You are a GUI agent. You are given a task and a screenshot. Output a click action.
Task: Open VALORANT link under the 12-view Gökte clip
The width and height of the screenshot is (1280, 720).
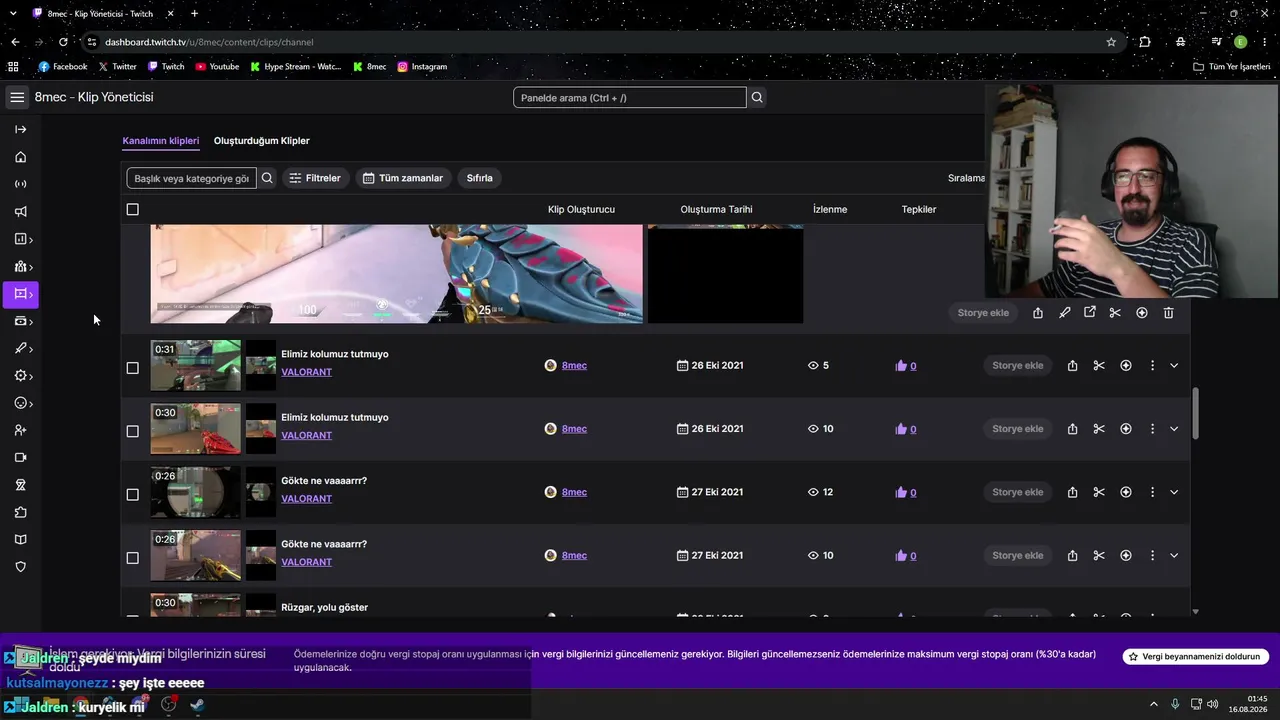(x=307, y=499)
